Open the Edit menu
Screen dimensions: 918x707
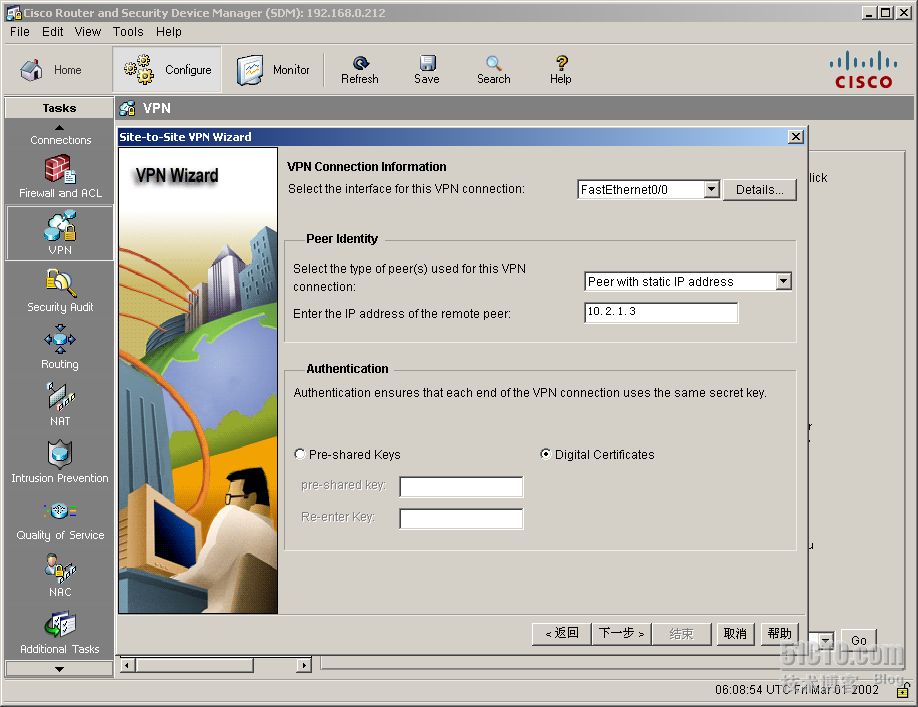click(x=52, y=32)
